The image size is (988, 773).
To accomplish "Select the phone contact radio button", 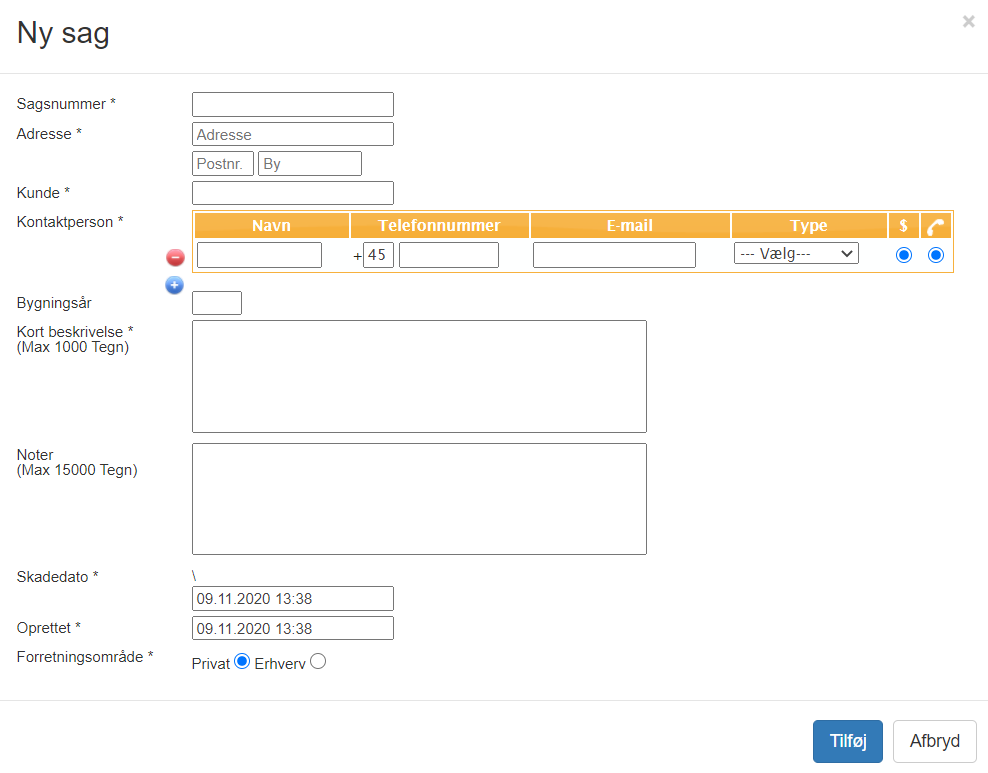I will coord(936,255).
